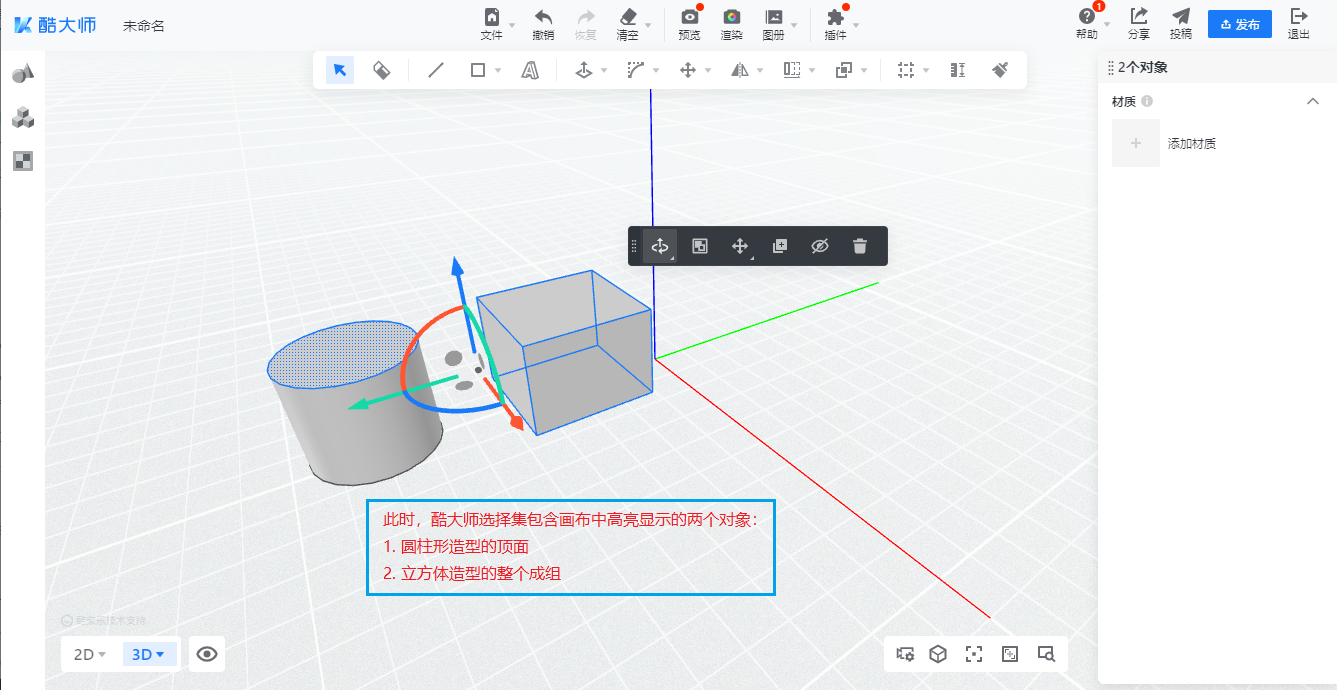Open the cubes model library sidebar icon

(23, 118)
